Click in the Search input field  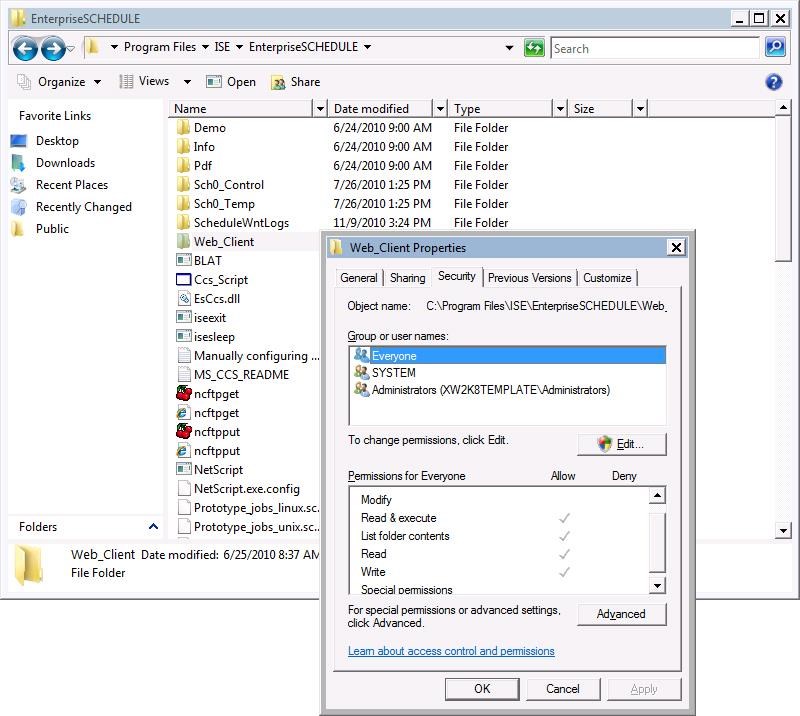tap(654, 48)
